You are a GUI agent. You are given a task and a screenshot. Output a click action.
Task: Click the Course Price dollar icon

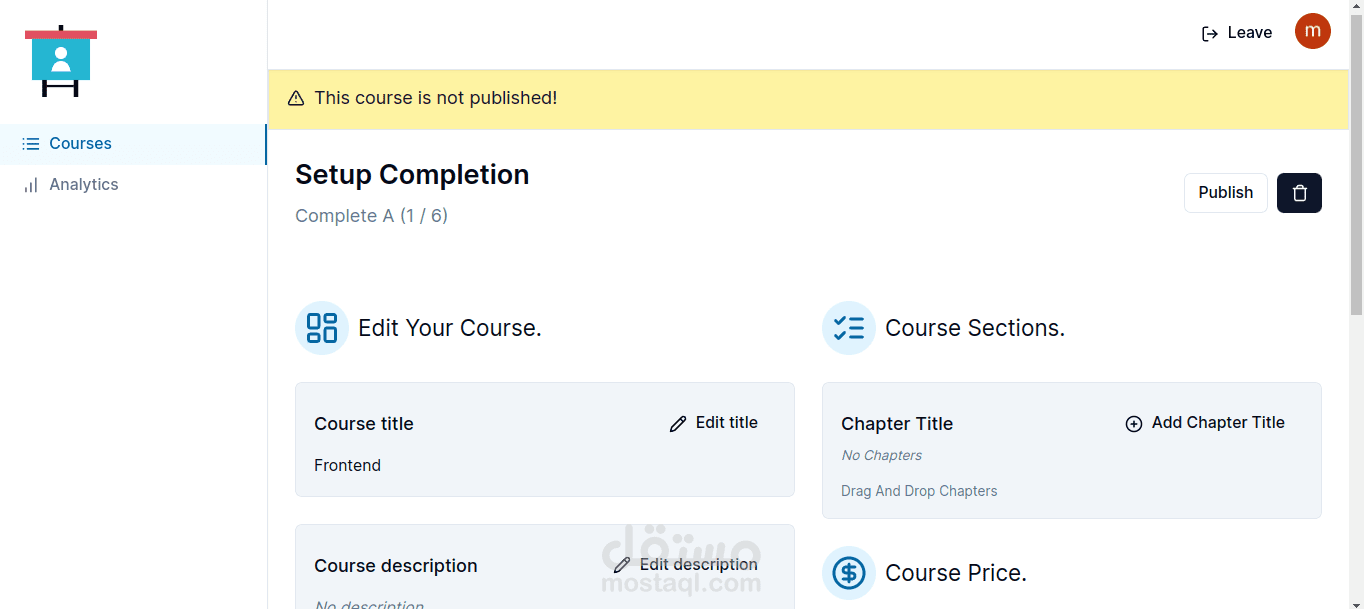pos(849,573)
